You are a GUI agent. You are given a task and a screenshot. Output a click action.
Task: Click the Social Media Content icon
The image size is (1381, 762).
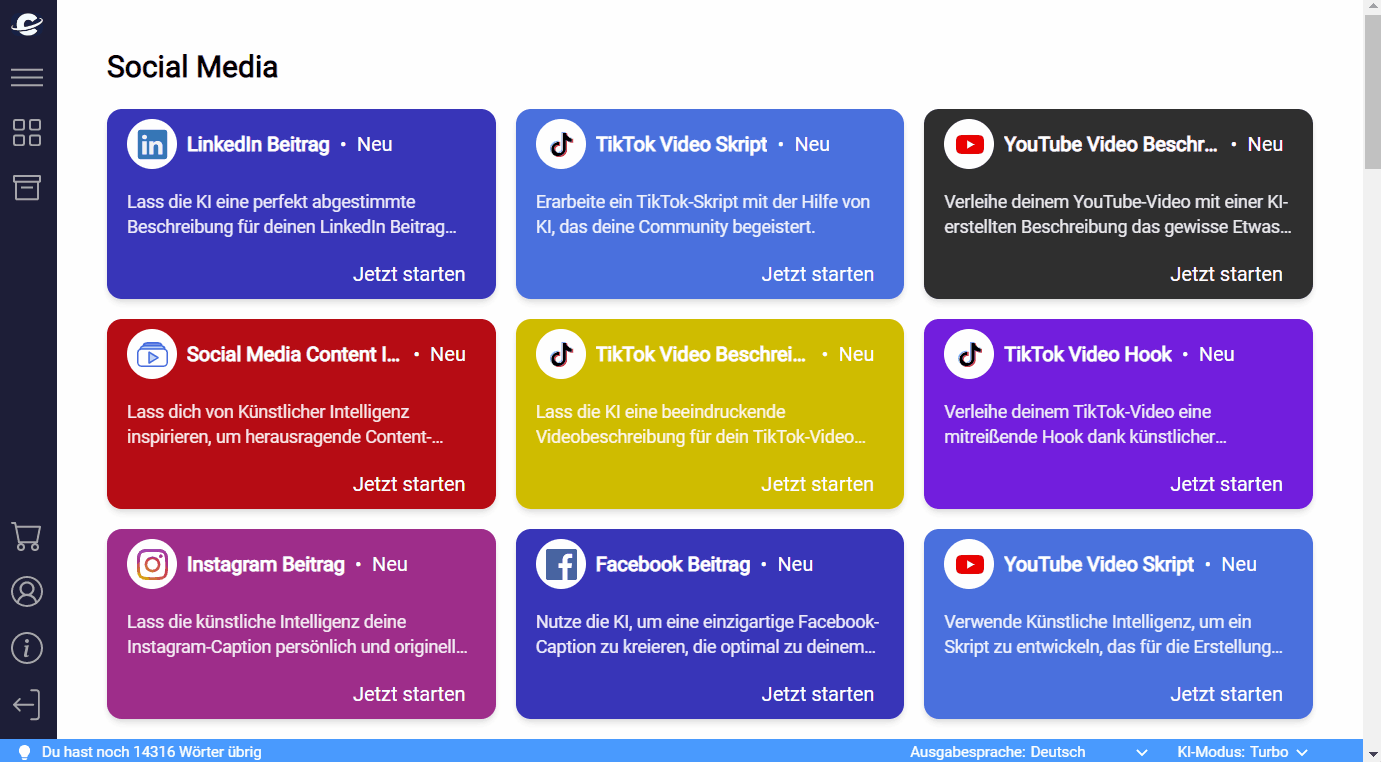click(152, 354)
